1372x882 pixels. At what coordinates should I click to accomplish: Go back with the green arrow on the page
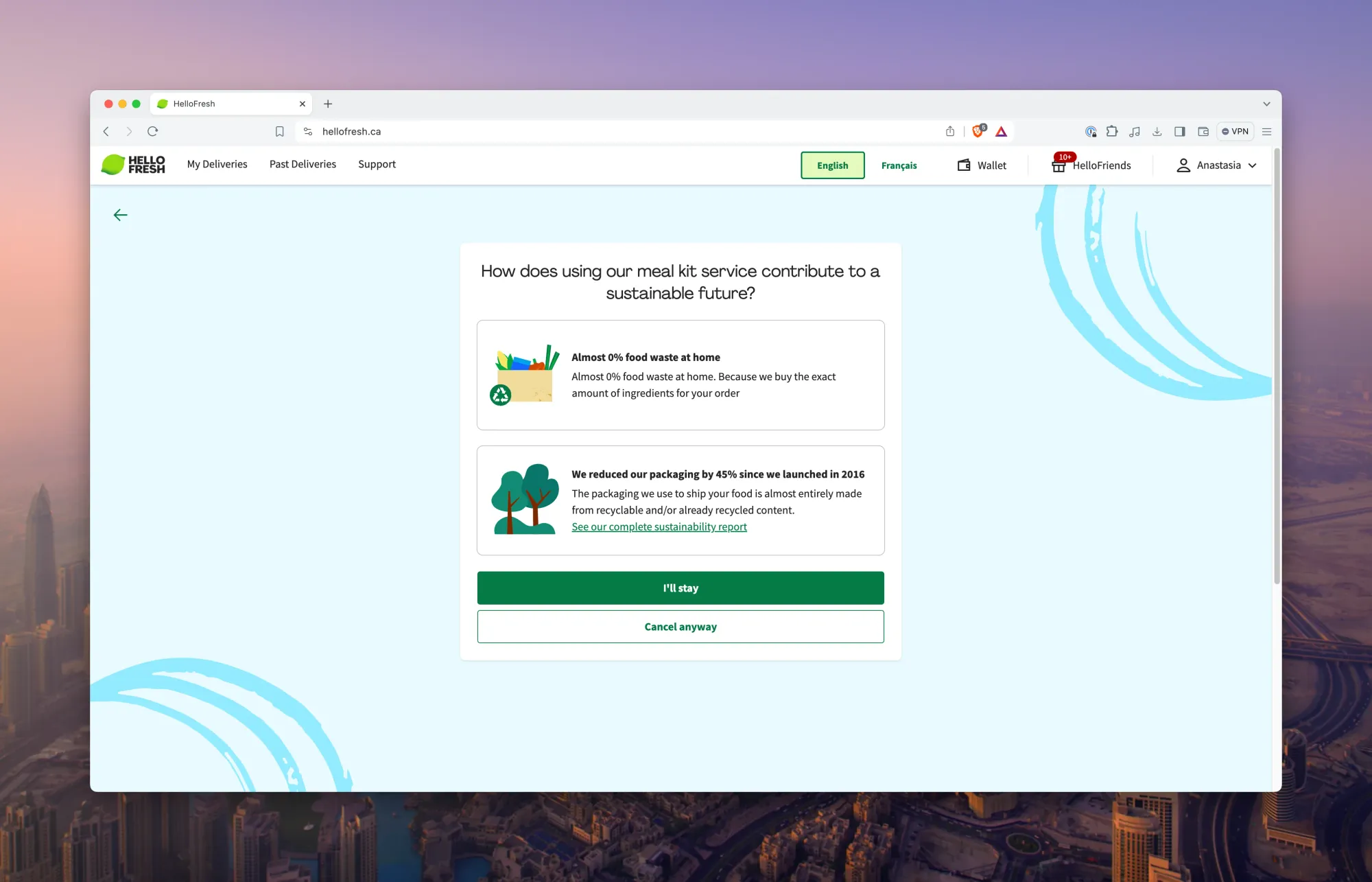click(120, 215)
